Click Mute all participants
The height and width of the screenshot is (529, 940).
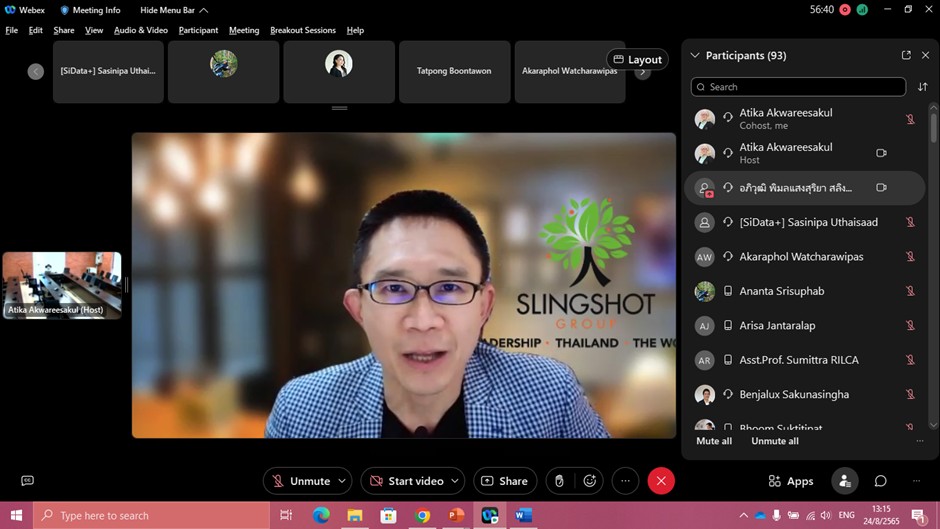coord(714,441)
